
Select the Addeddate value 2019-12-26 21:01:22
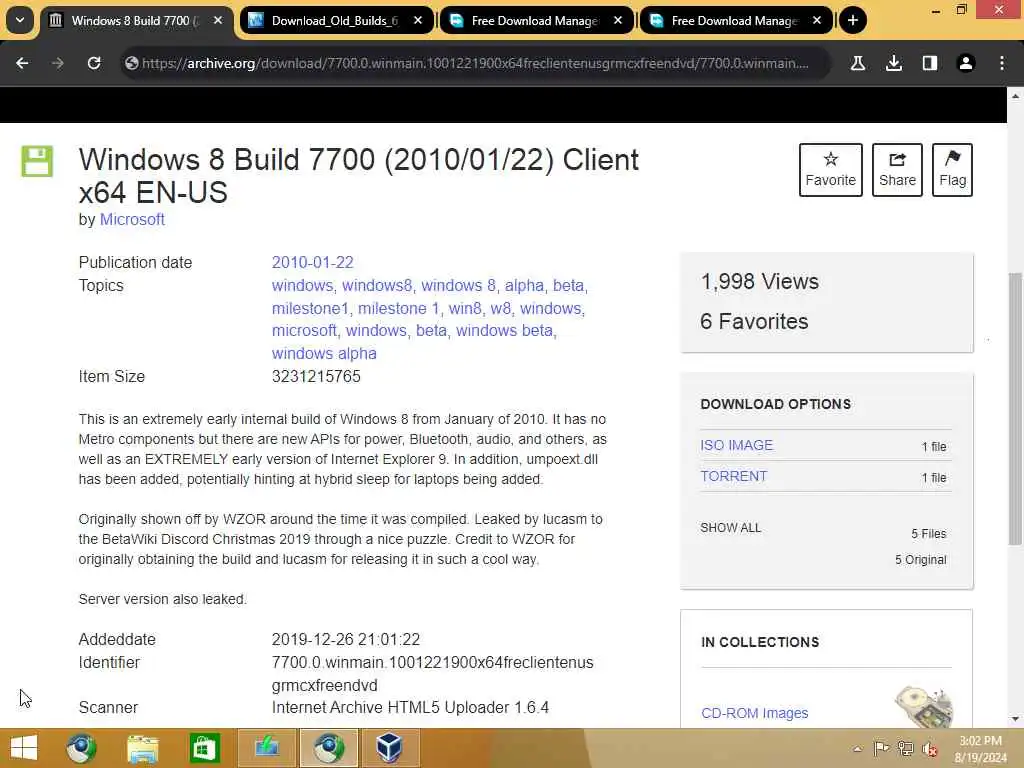pos(345,639)
